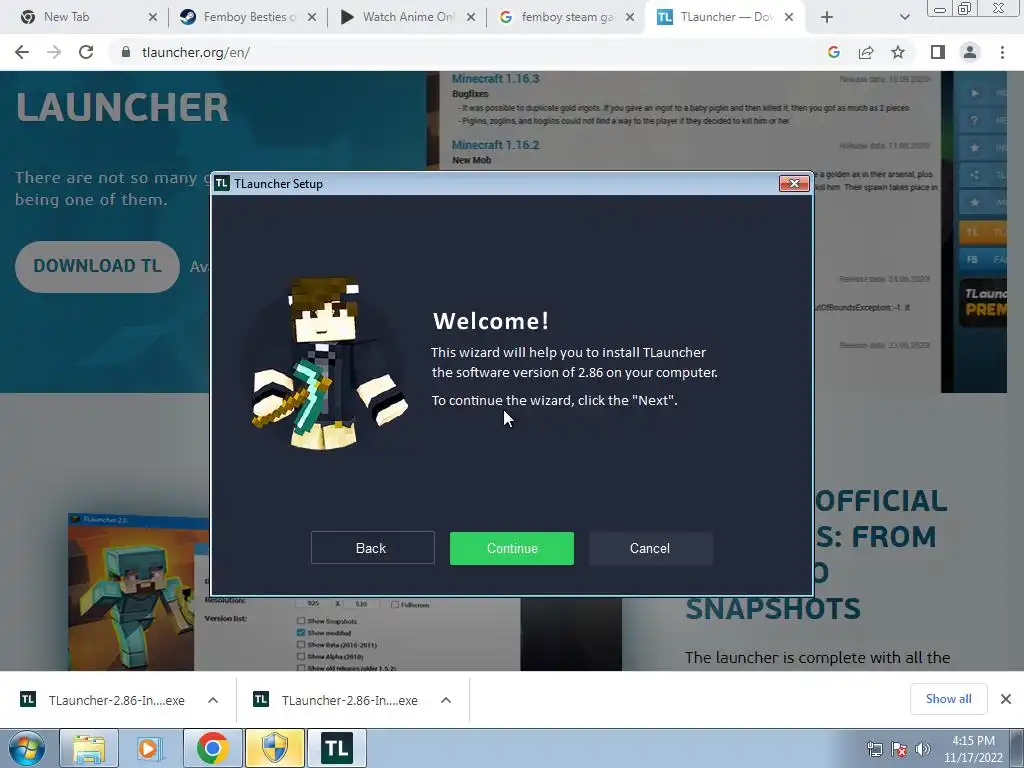This screenshot has width=1024, height=768.
Task: Click the lock site-info icon
Action: click(126, 52)
